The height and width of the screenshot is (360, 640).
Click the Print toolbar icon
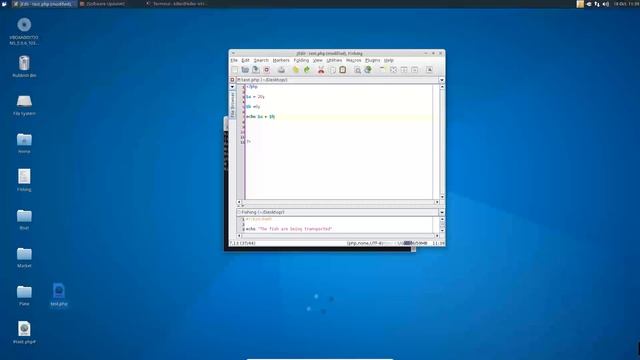(281, 70)
